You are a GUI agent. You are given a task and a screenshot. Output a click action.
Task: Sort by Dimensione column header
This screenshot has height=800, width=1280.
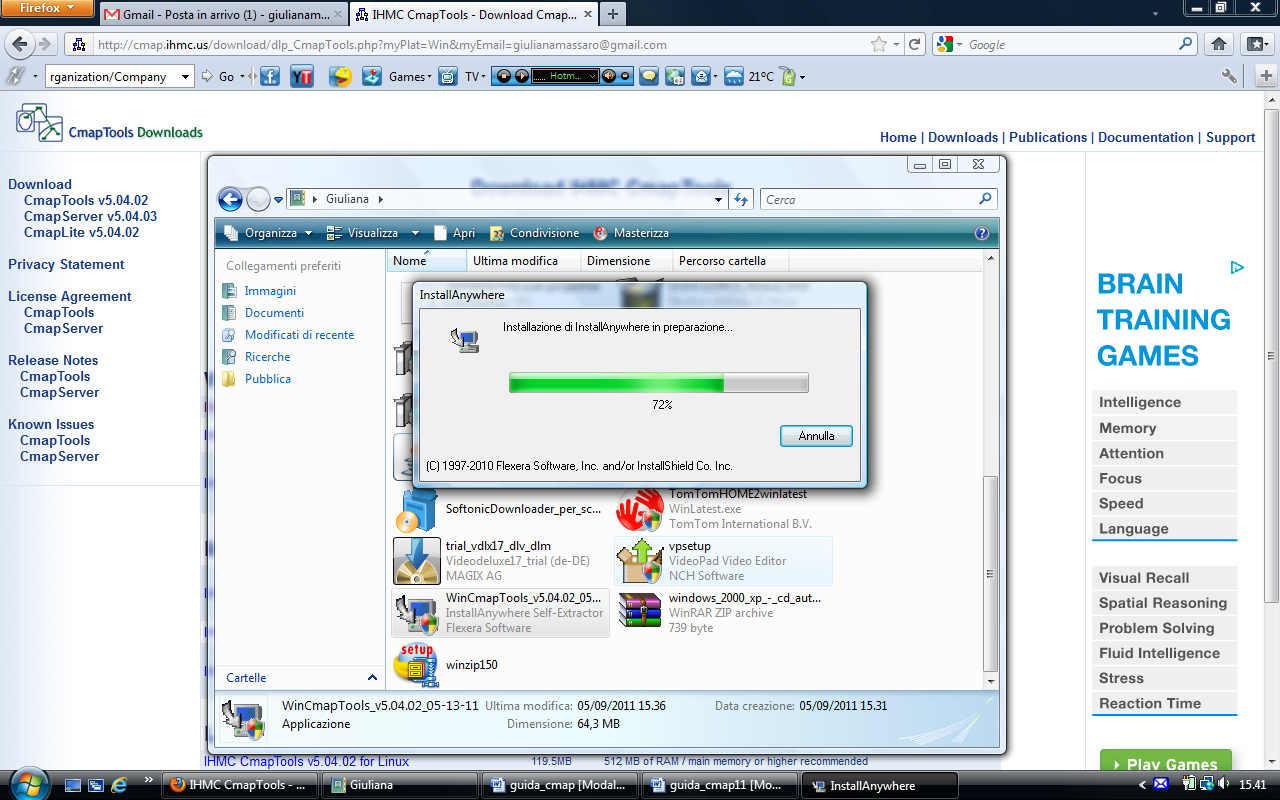tap(627, 261)
